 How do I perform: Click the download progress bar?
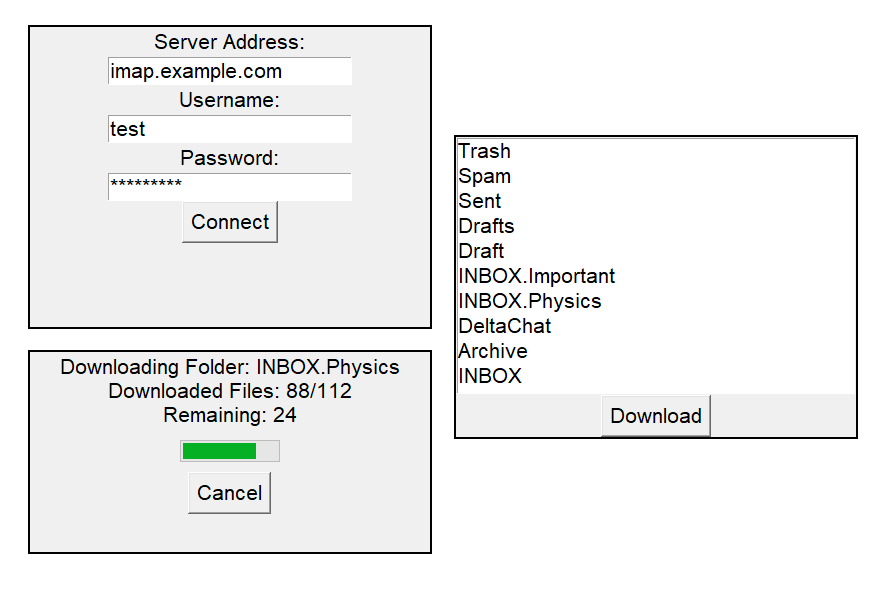coord(229,450)
